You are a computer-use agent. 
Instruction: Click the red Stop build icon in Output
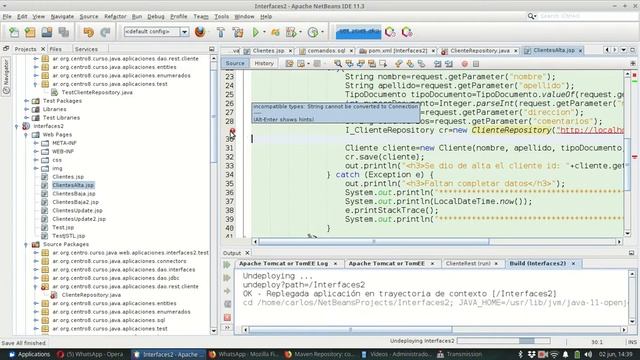click(227, 317)
